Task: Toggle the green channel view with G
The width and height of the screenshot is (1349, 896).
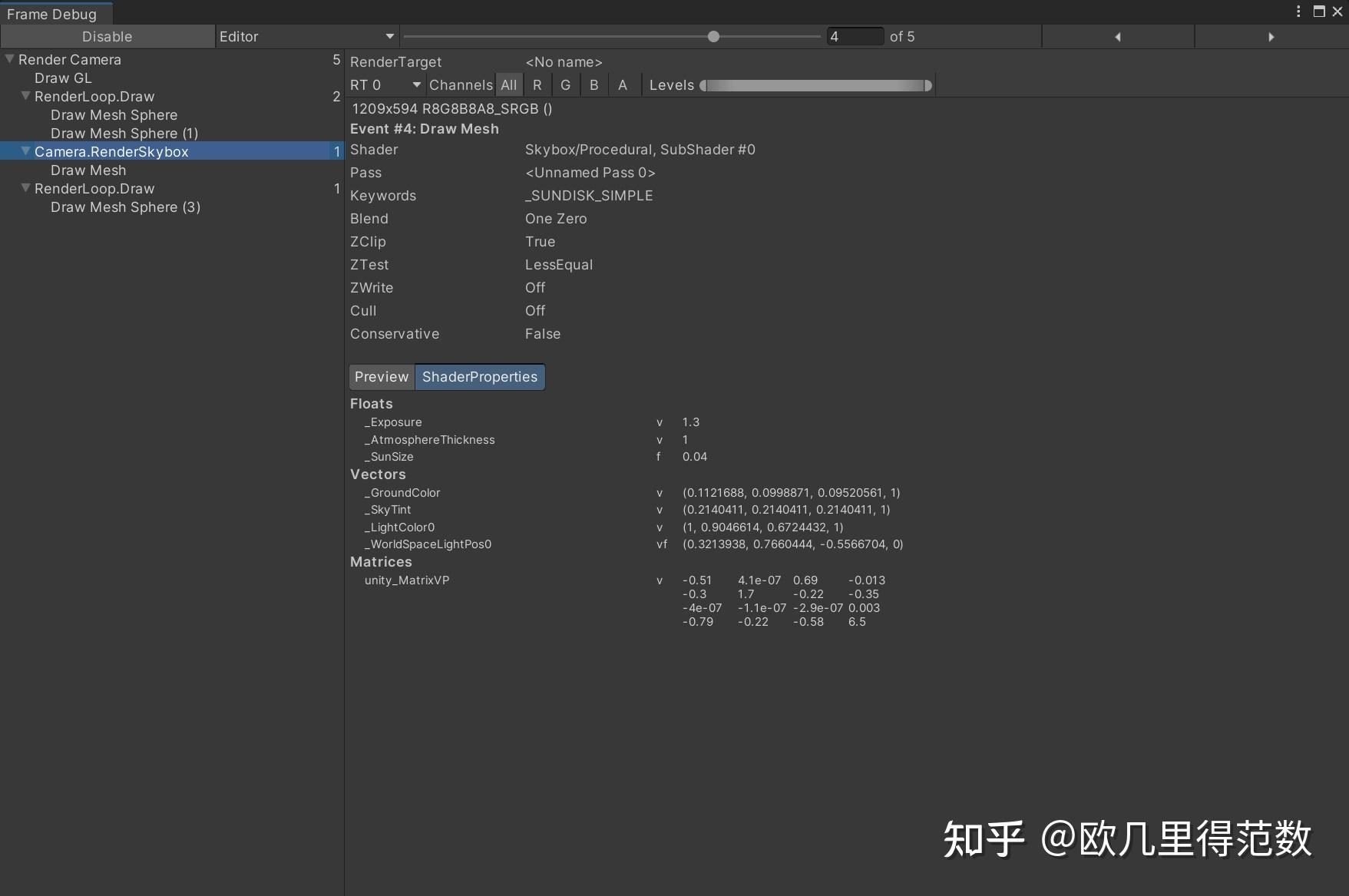Action: pos(566,84)
